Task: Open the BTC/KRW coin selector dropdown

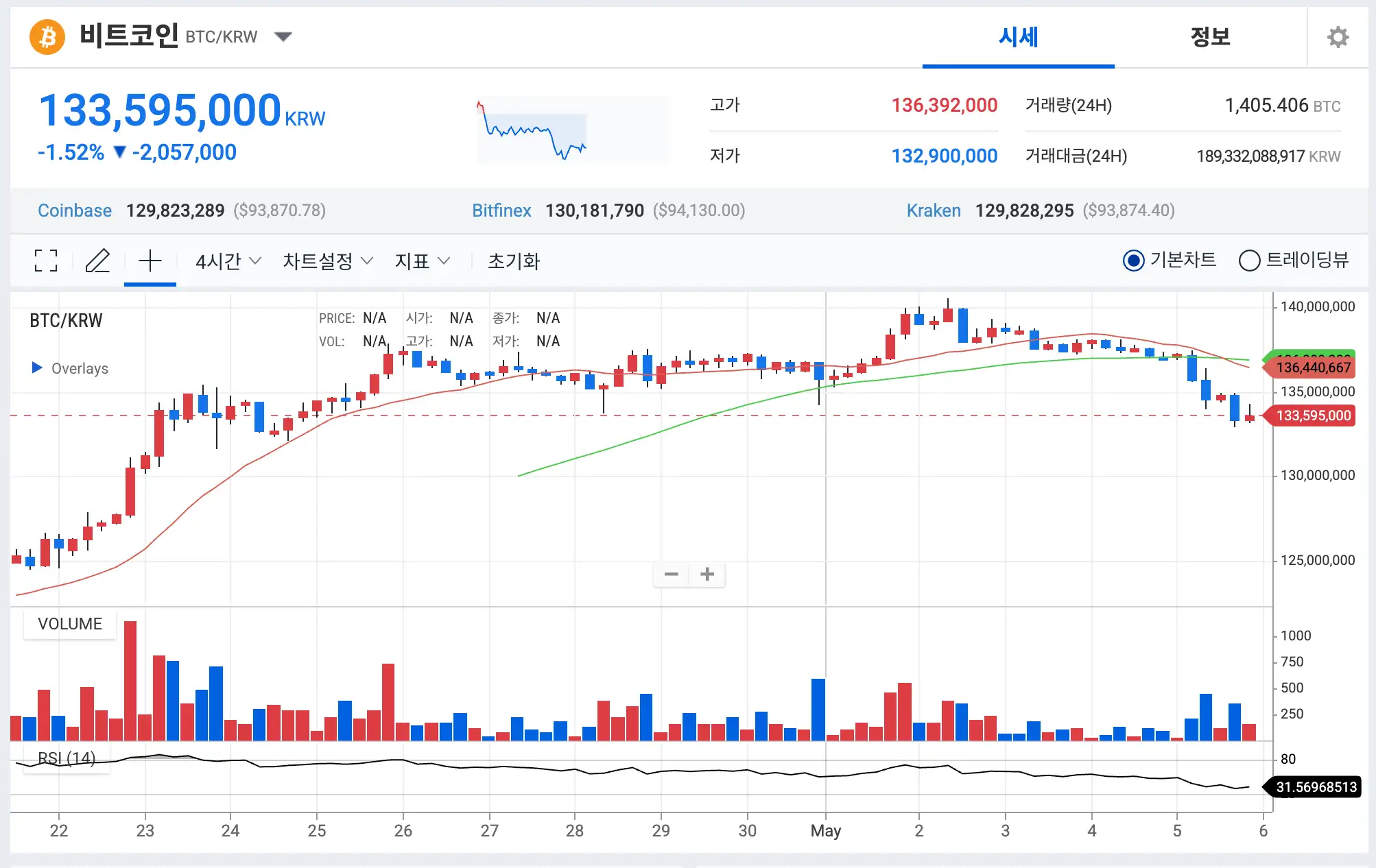Action: [283, 36]
